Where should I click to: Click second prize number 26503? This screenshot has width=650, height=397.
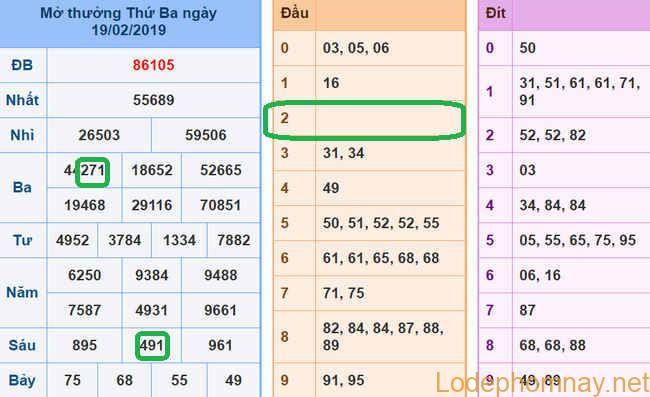[x=99, y=135]
